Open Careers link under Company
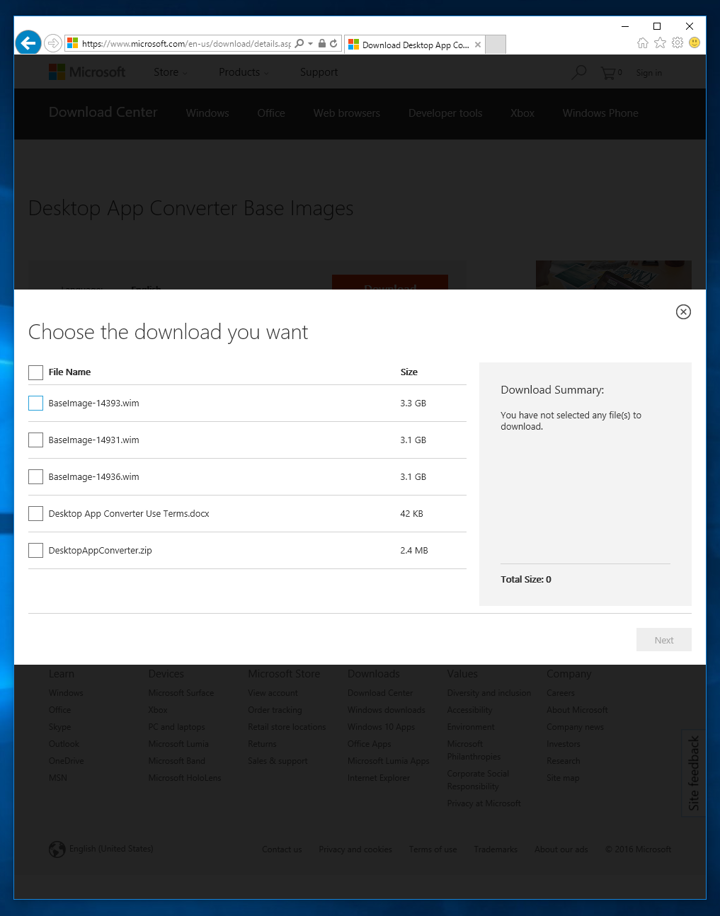720x916 pixels. pos(560,693)
